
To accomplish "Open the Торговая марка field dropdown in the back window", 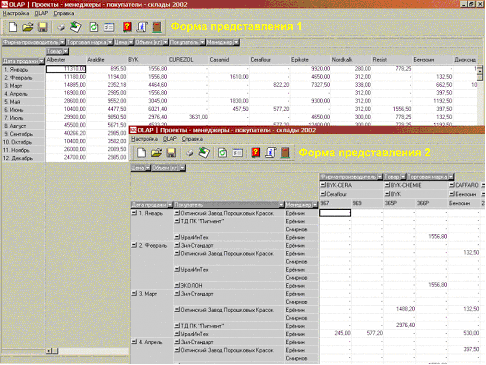I will (110, 42).
